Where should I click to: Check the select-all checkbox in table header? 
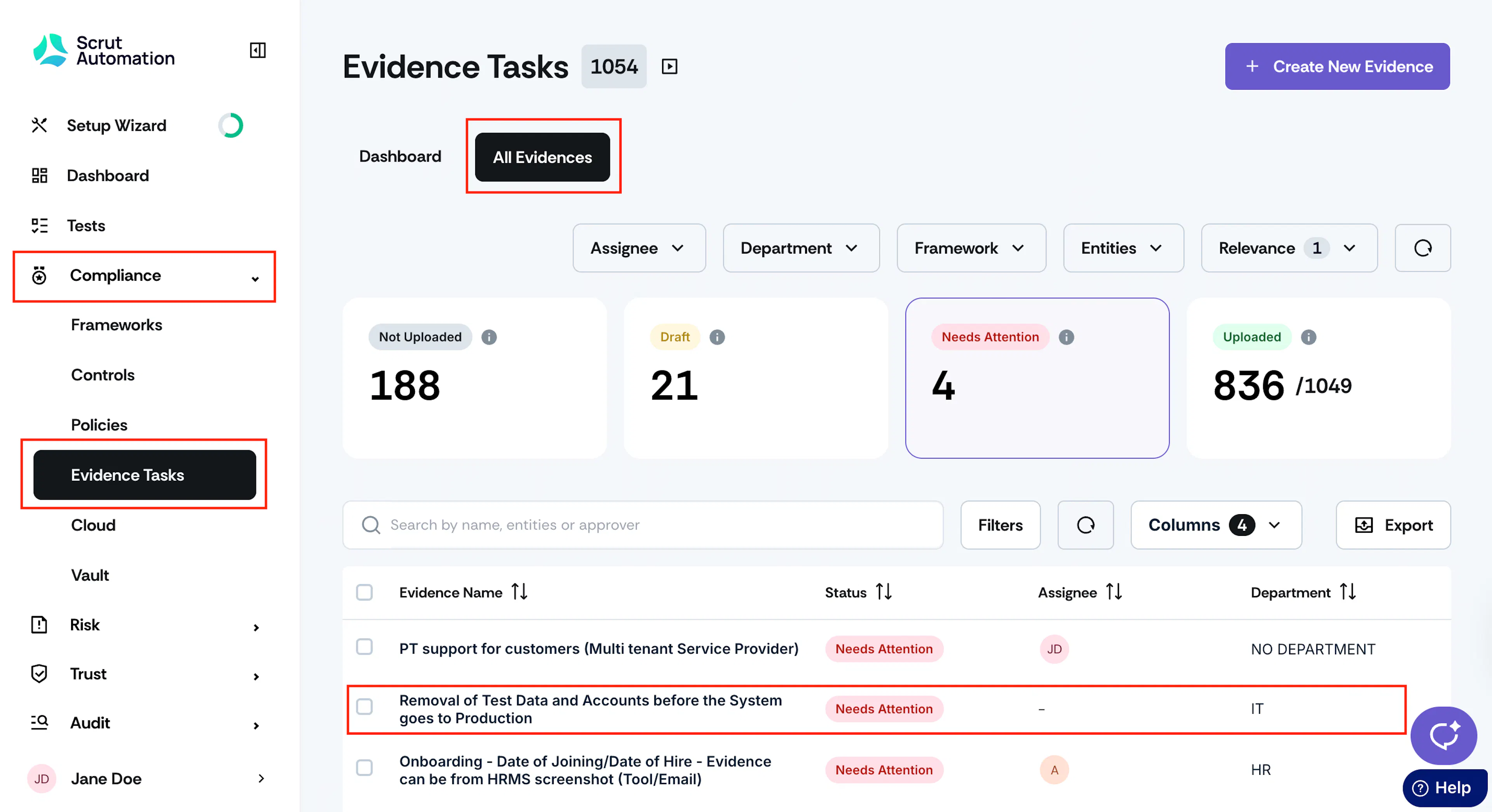pos(364,592)
